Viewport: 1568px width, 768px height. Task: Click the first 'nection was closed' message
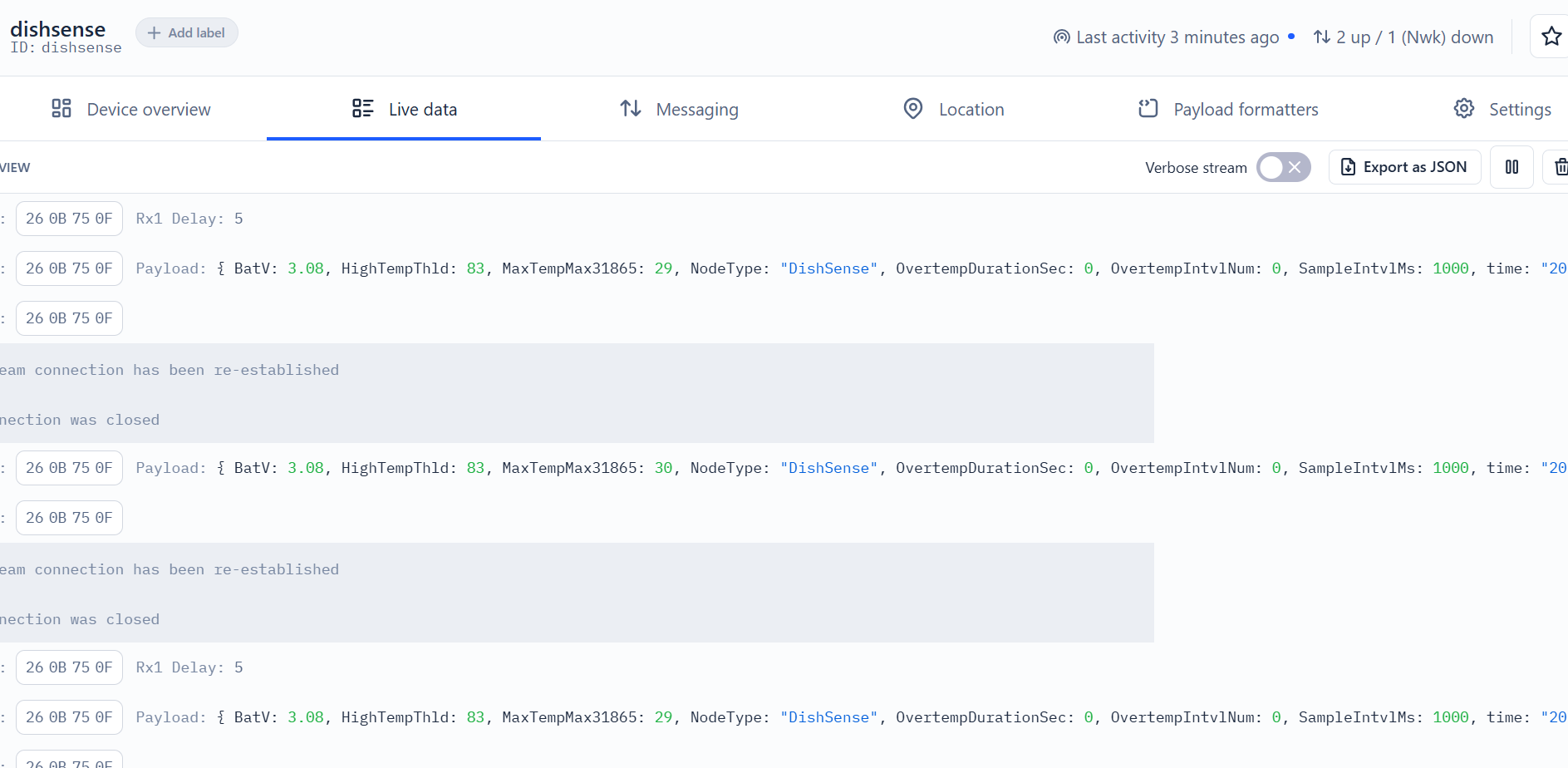click(80, 420)
